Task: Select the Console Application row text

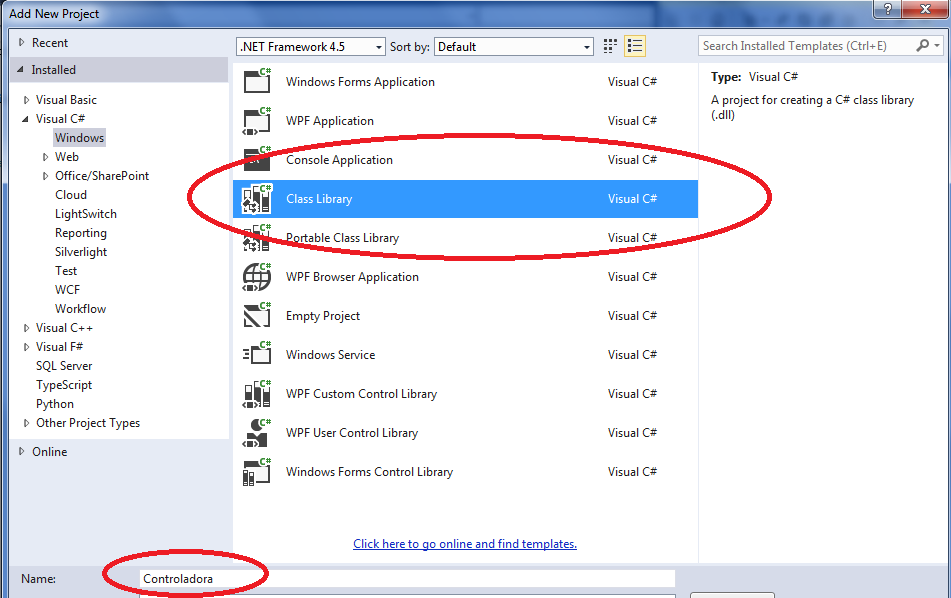Action: click(339, 160)
